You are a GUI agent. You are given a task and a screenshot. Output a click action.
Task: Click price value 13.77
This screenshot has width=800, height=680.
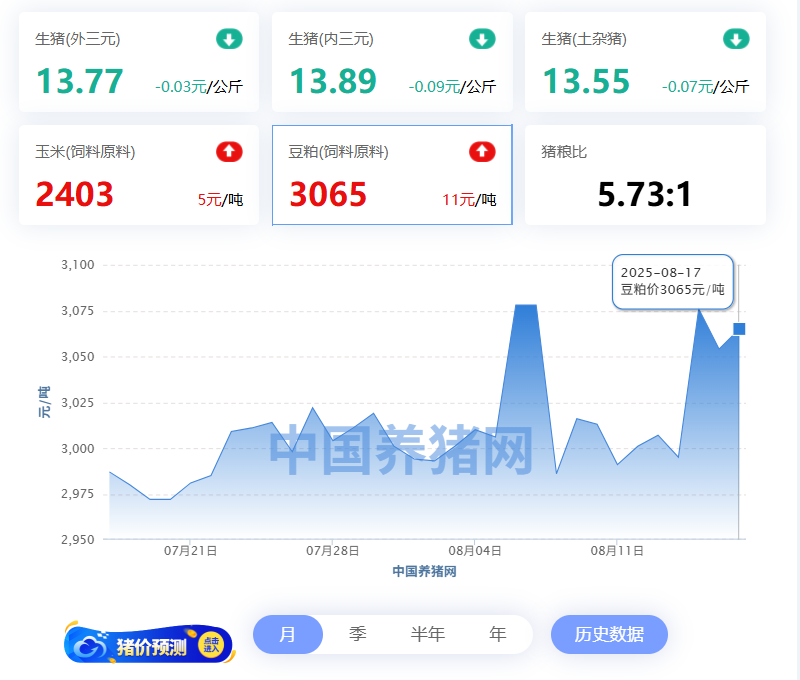click(80, 82)
